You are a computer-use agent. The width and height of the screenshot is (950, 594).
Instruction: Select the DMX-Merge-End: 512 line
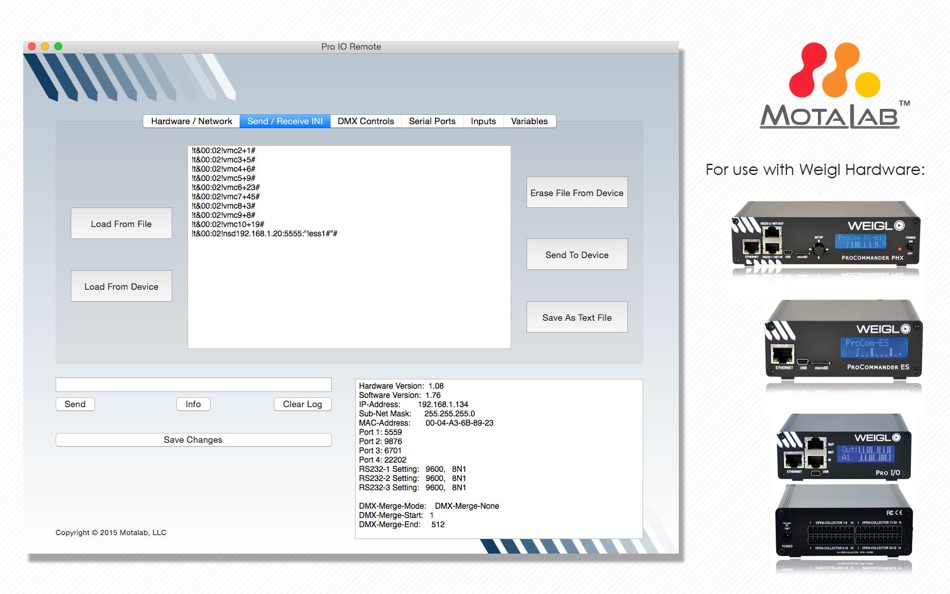(401, 525)
